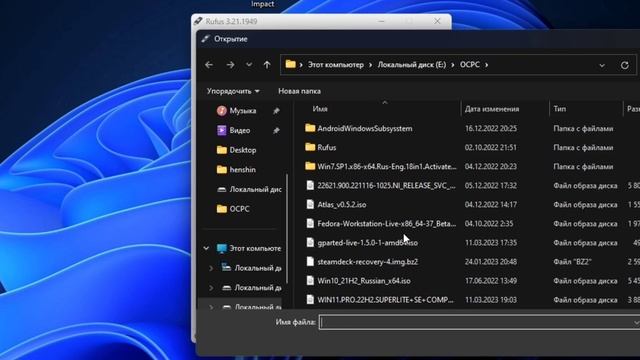This screenshot has width=640, height=360.
Task: Open Музыка in the sidebar
Action: 242,111
